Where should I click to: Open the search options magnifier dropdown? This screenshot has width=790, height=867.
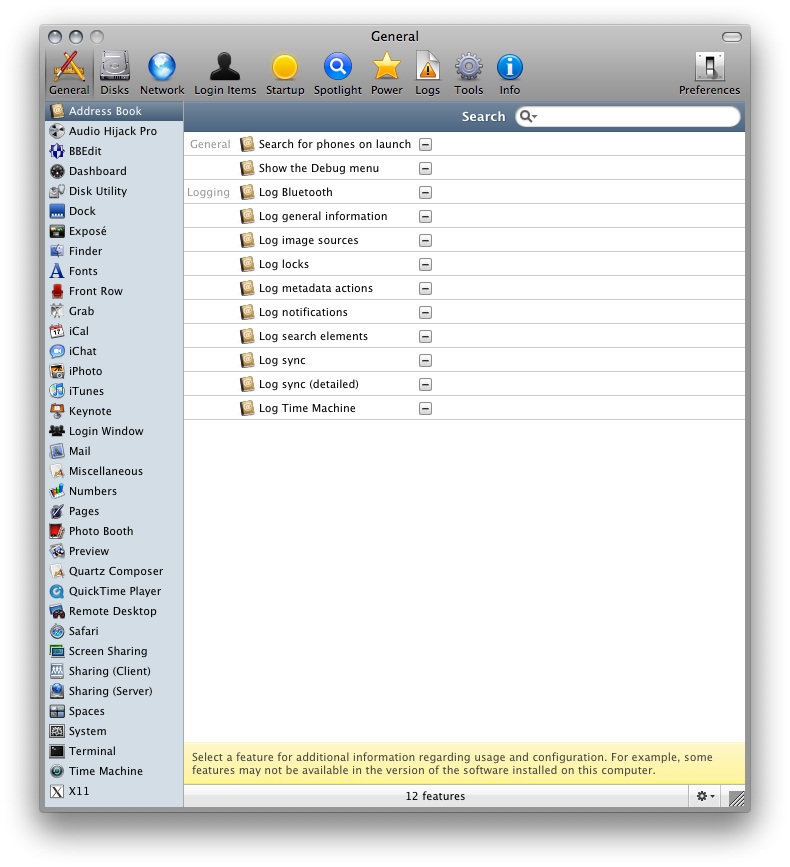(x=529, y=116)
